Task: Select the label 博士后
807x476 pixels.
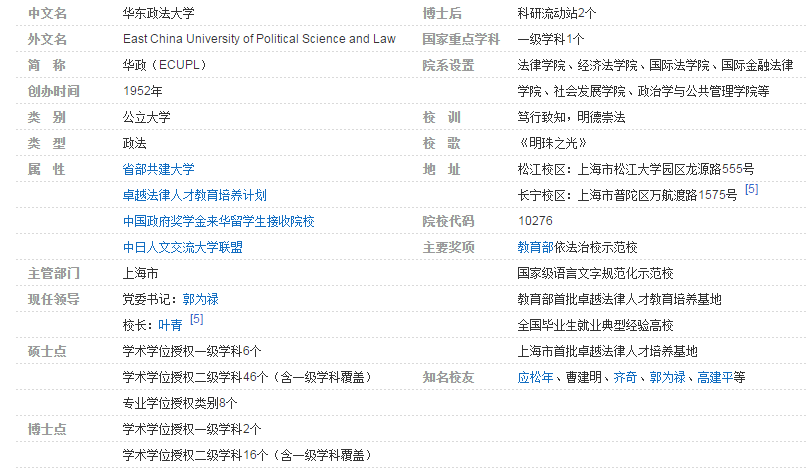Action: [442, 13]
